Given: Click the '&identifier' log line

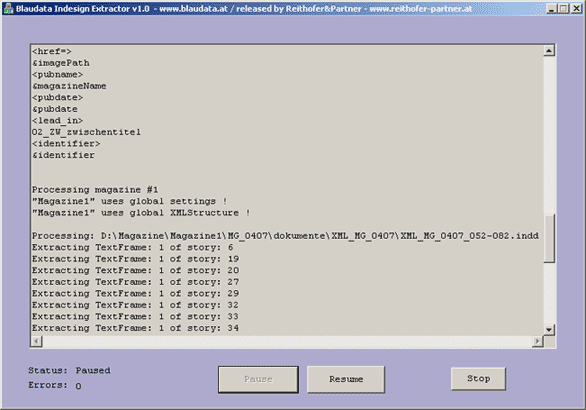Looking at the screenshot, I should tap(63, 155).
